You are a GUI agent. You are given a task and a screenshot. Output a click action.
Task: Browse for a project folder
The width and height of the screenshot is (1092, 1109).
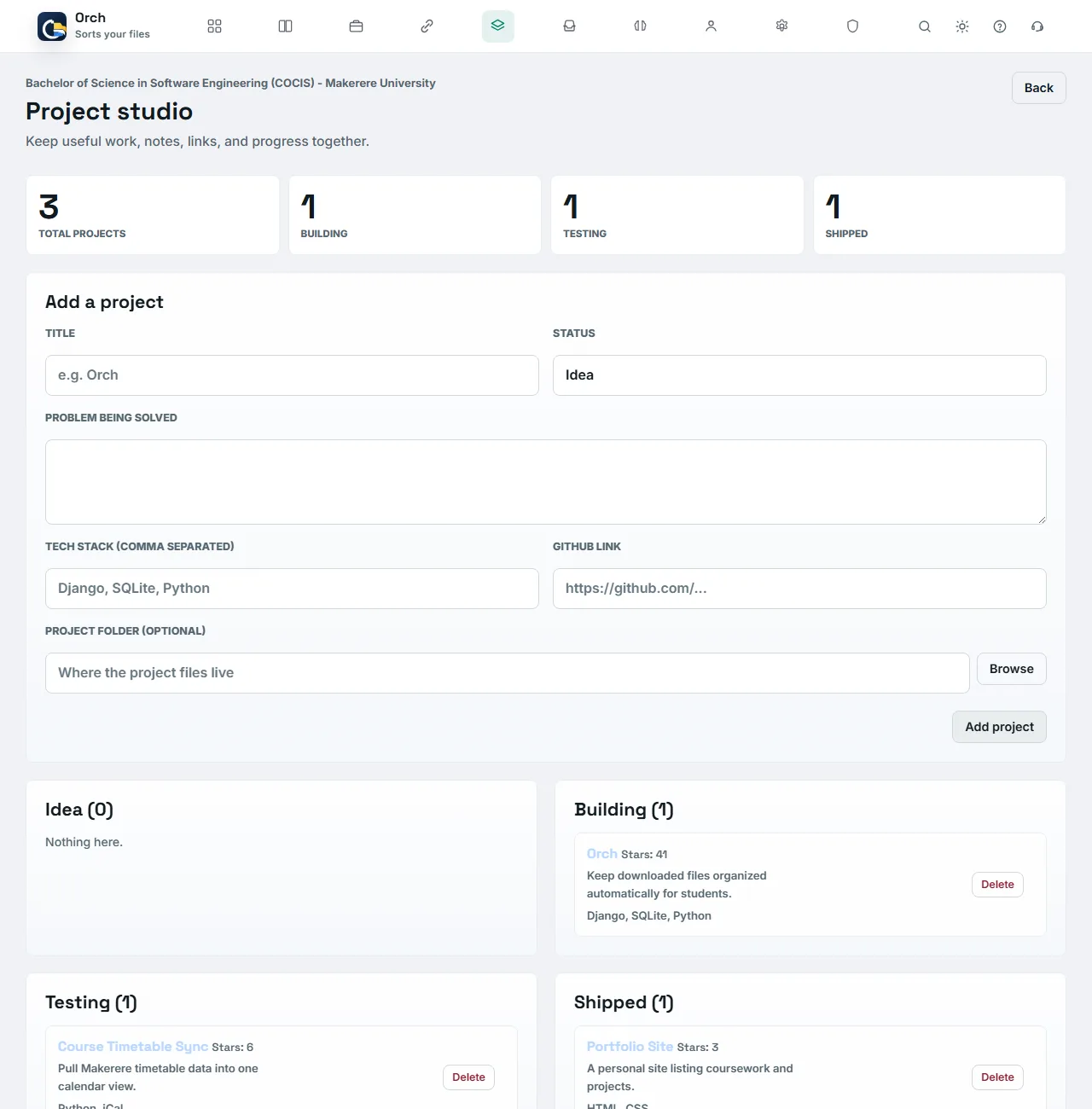(1012, 669)
